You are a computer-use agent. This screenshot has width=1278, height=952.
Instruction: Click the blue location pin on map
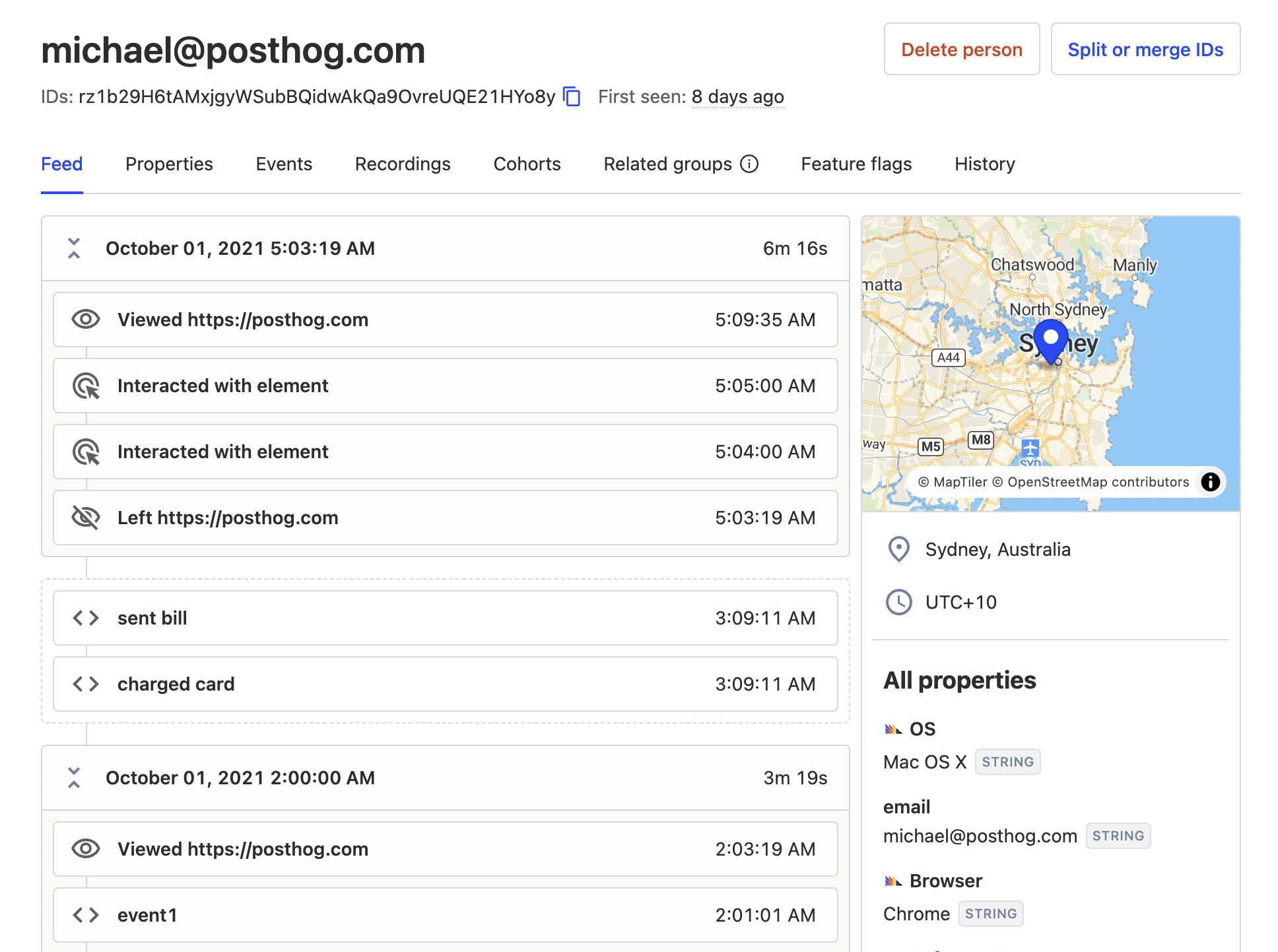pos(1050,339)
